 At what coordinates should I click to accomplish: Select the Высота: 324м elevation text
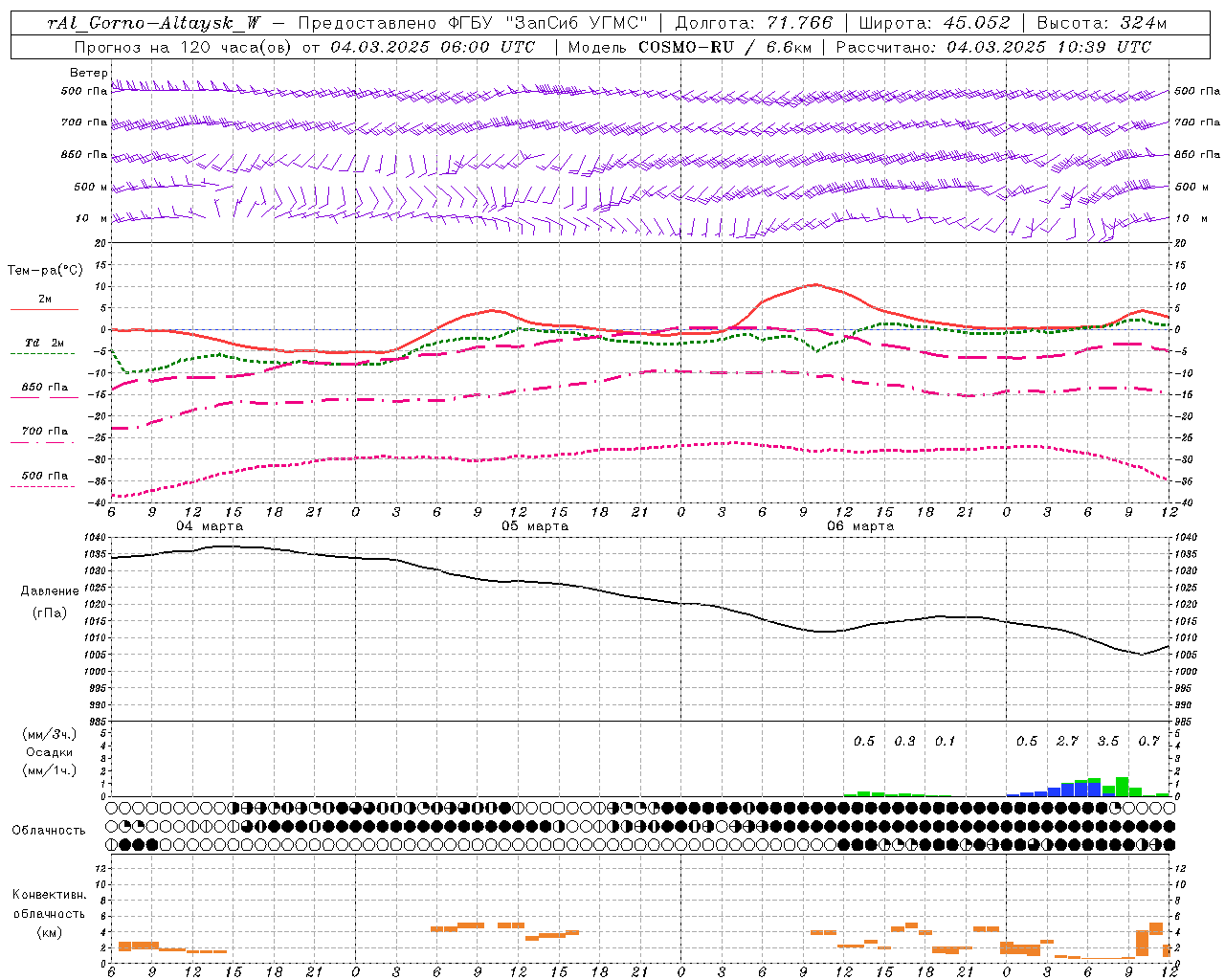(1102, 23)
